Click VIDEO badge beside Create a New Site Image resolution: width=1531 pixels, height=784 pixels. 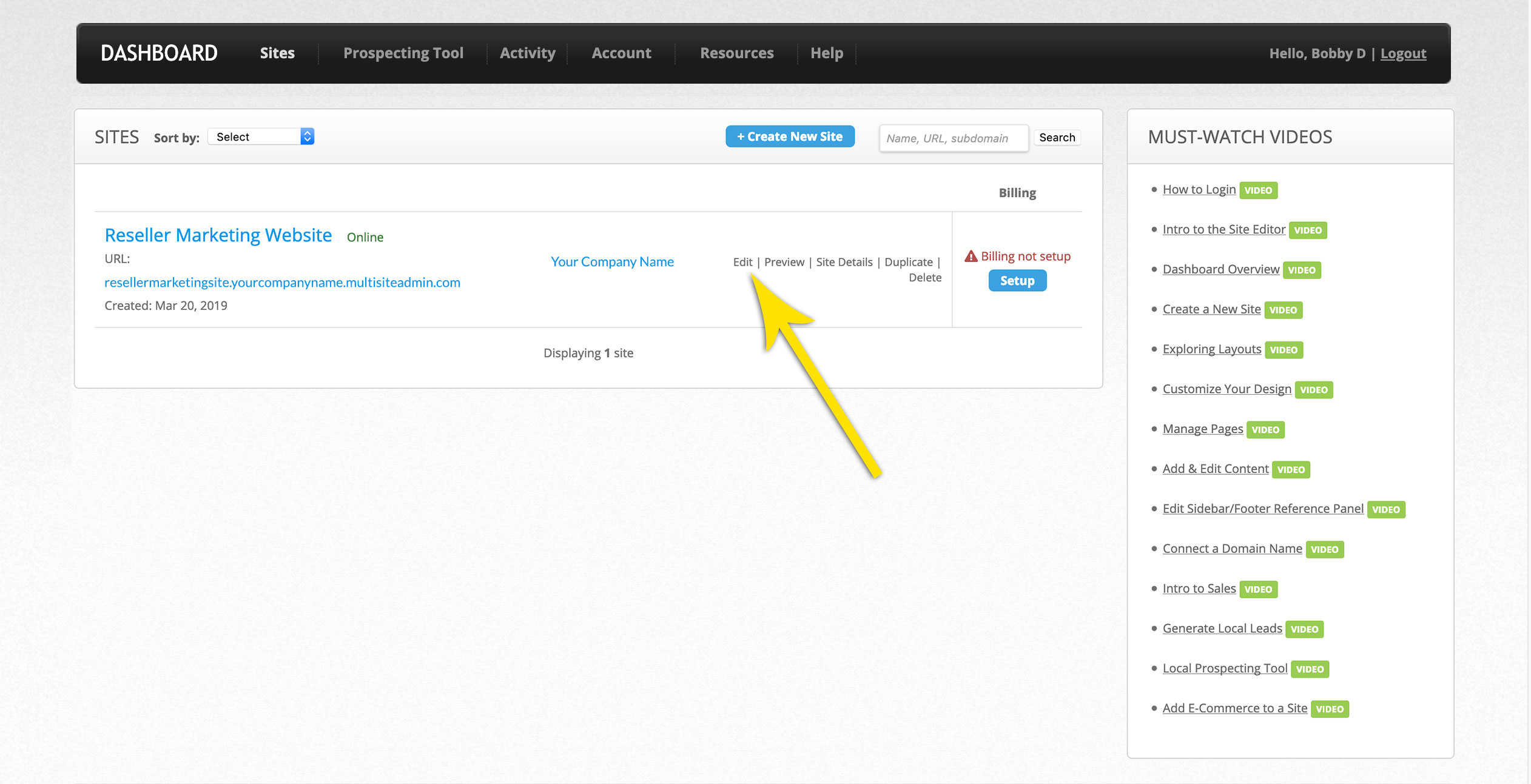(x=1284, y=310)
